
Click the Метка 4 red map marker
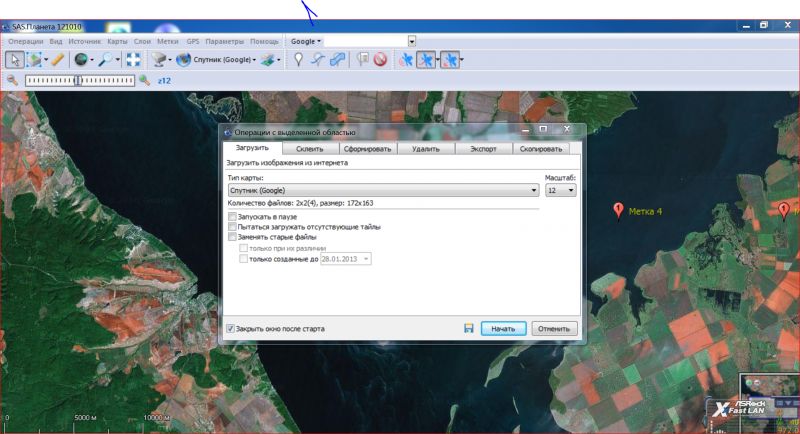pos(618,210)
